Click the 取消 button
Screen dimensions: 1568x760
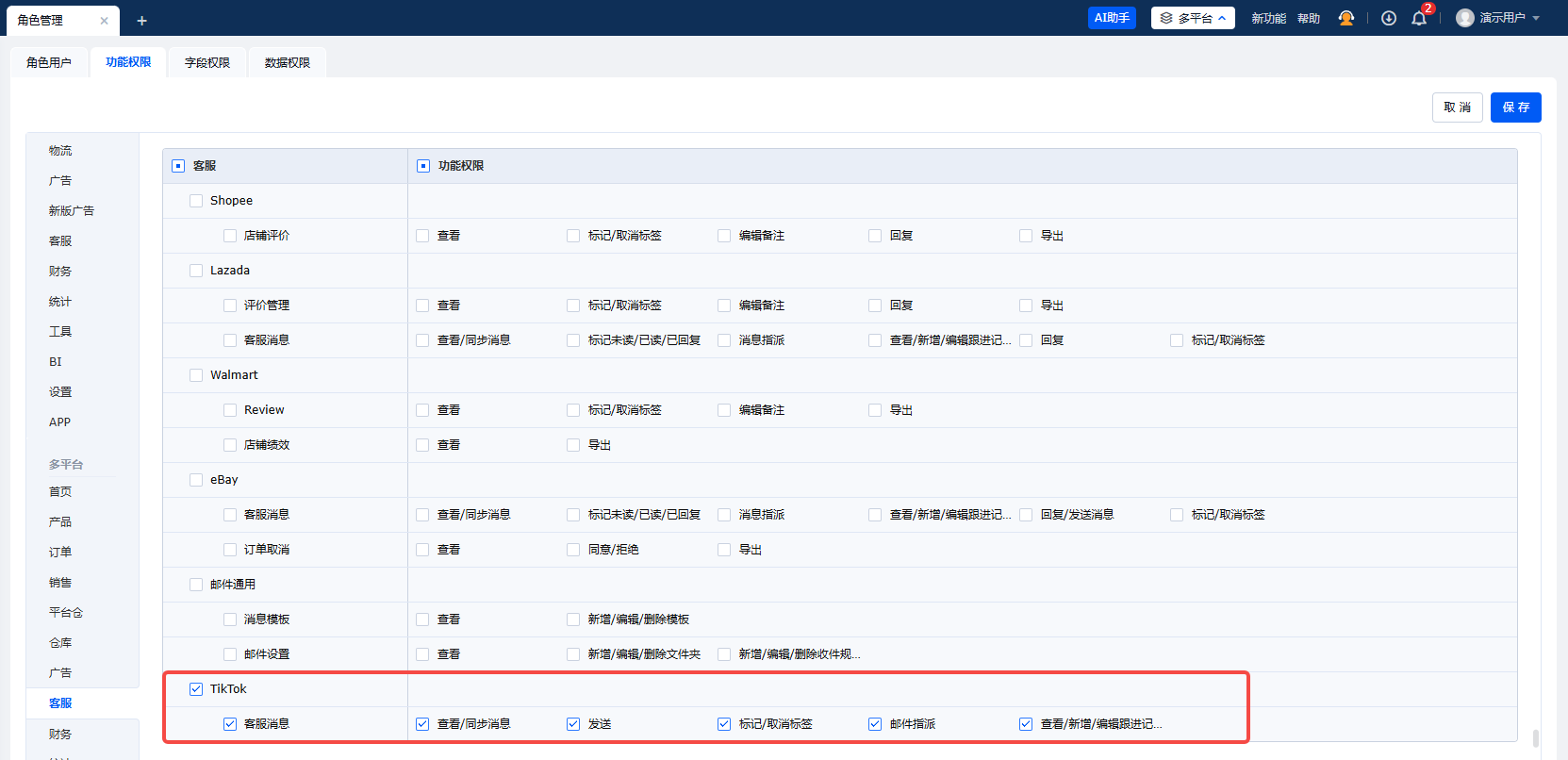tap(1458, 107)
